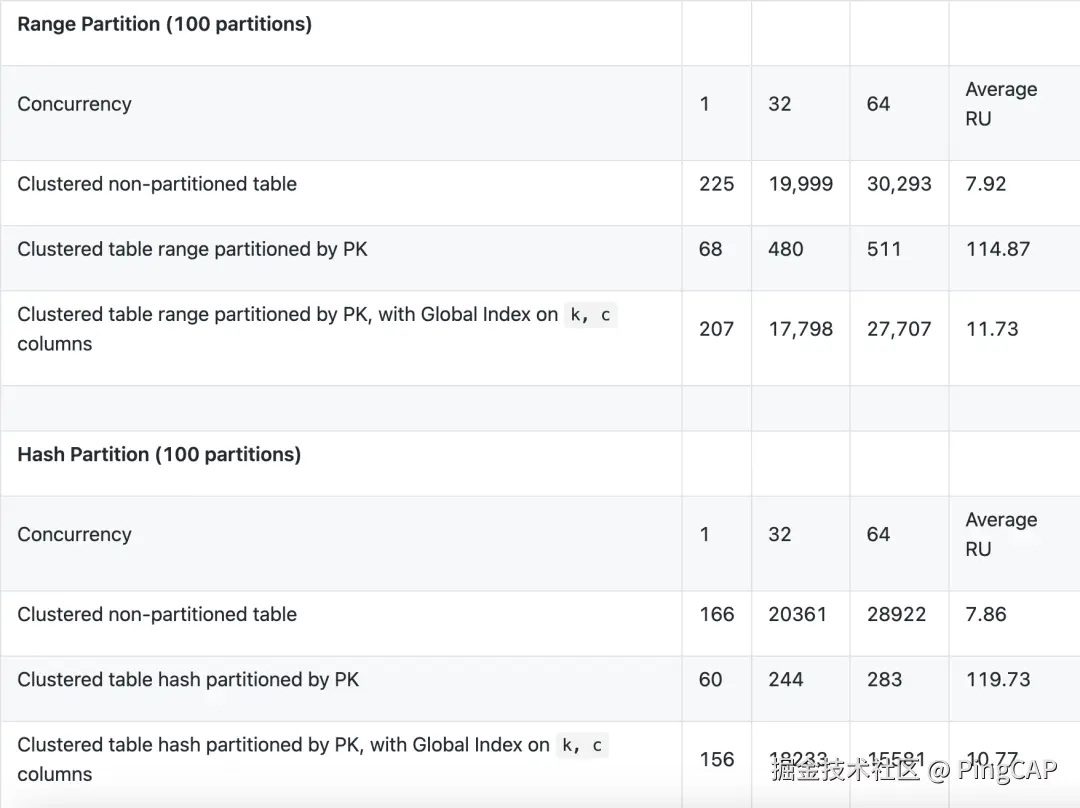Screen dimensions: 1080x808
Task: Click the Clustered table hash partitioned by PK label
Action: 188,680
